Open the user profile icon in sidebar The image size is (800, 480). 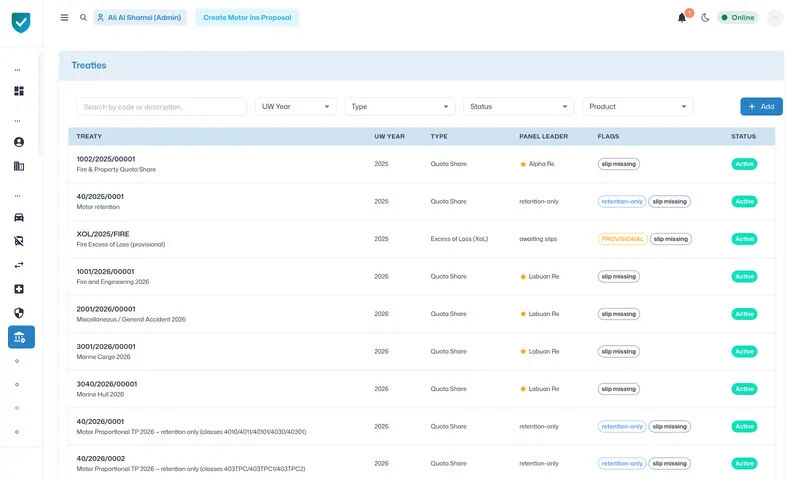pyautogui.click(x=19, y=142)
